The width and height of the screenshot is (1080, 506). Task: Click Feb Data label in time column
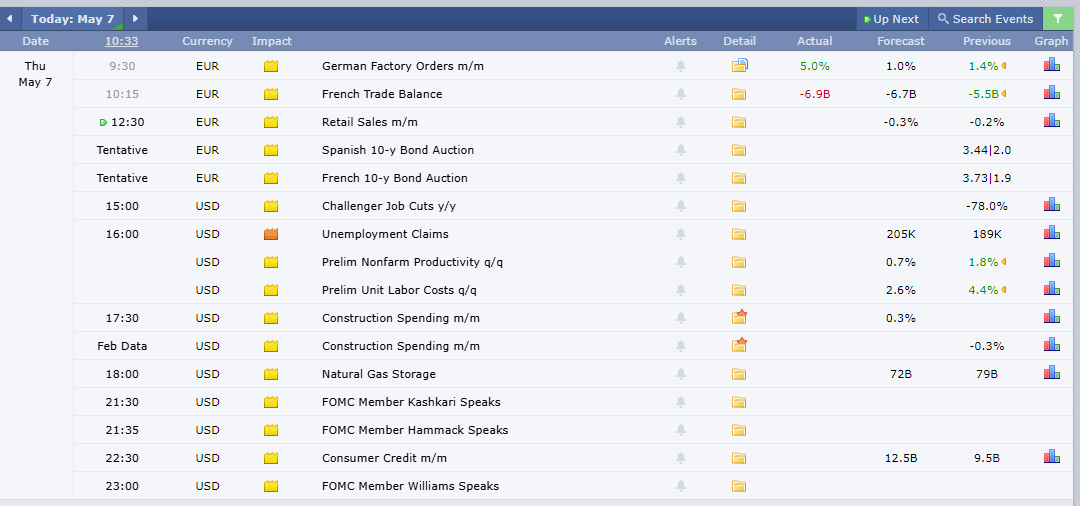(122, 346)
